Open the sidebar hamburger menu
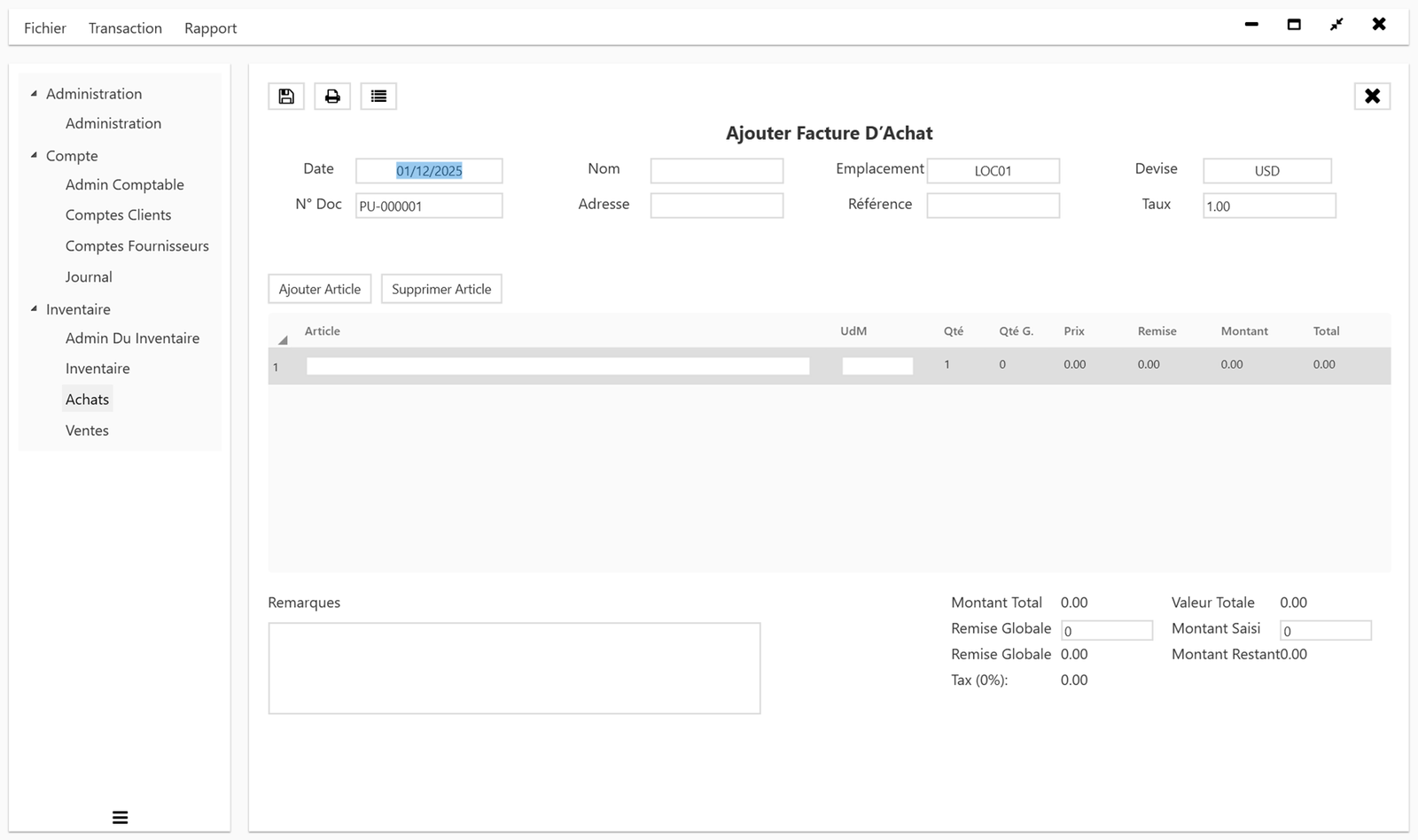Image resolution: width=1418 pixels, height=840 pixels. [120, 816]
